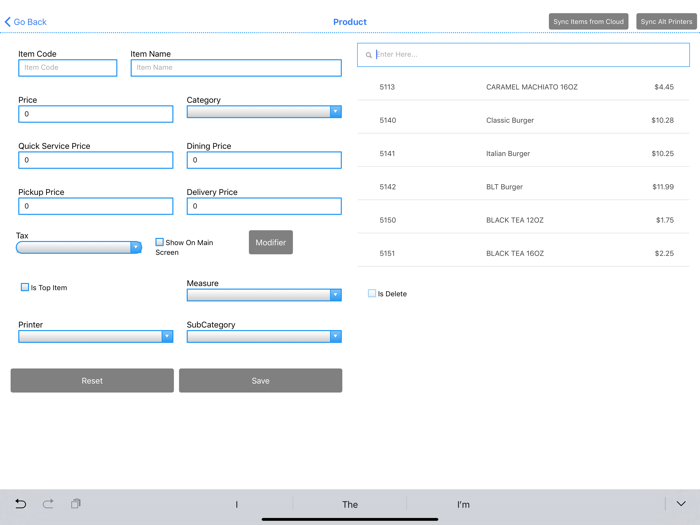
Task: Check the Is Top Item box
Action: (x=25, y=287)
